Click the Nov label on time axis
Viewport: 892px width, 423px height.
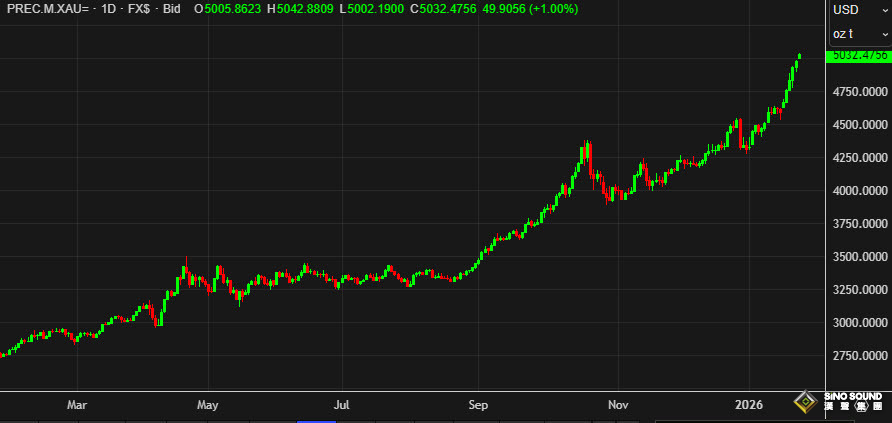[617, 405]
